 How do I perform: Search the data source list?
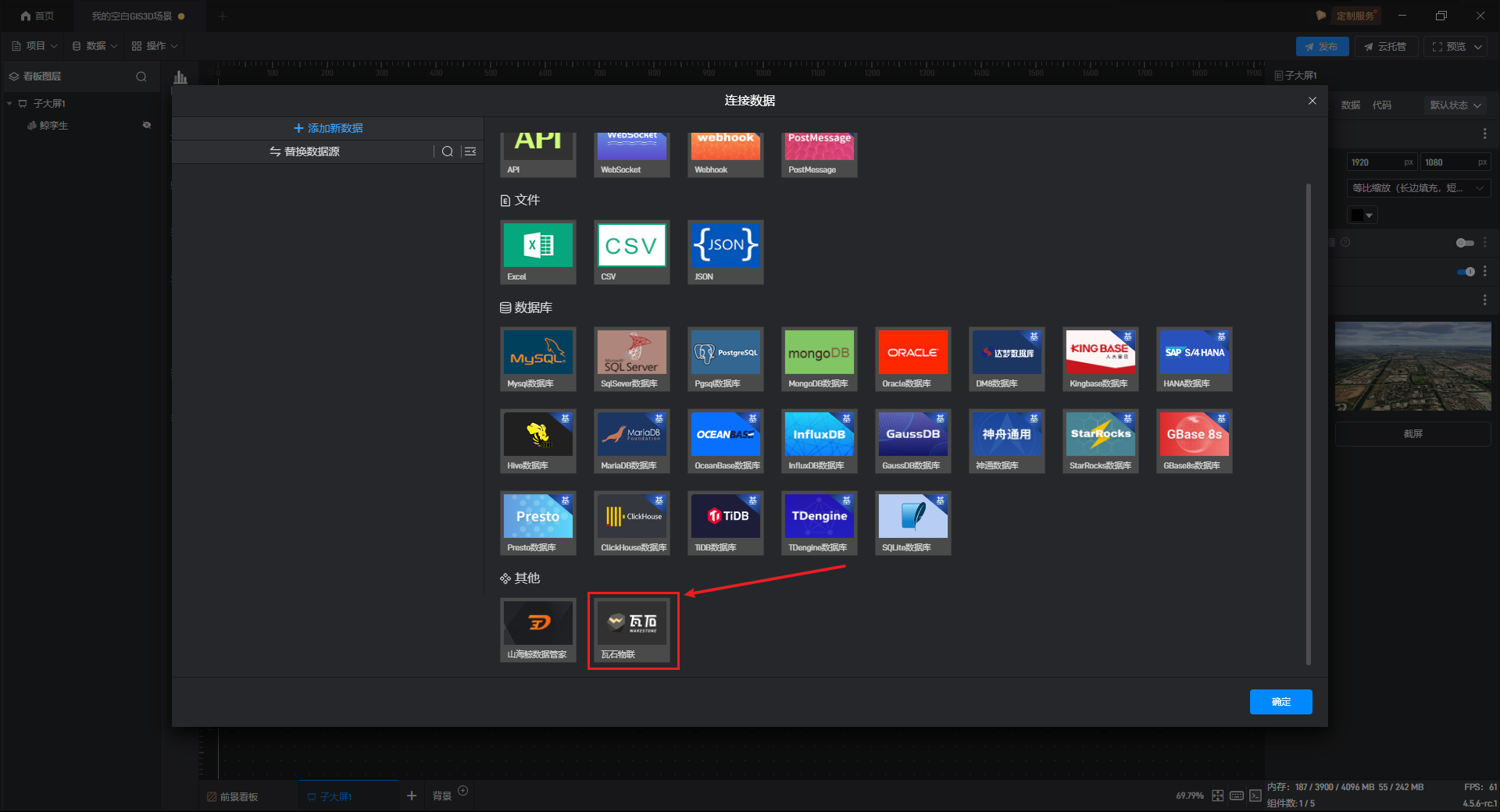coord(448,151)
